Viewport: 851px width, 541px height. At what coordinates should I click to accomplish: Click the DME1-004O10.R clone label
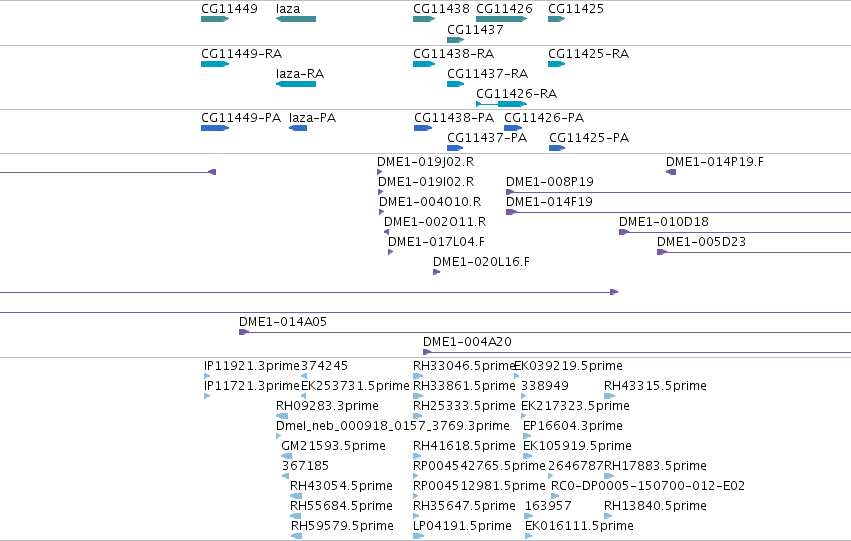(430, 202)
